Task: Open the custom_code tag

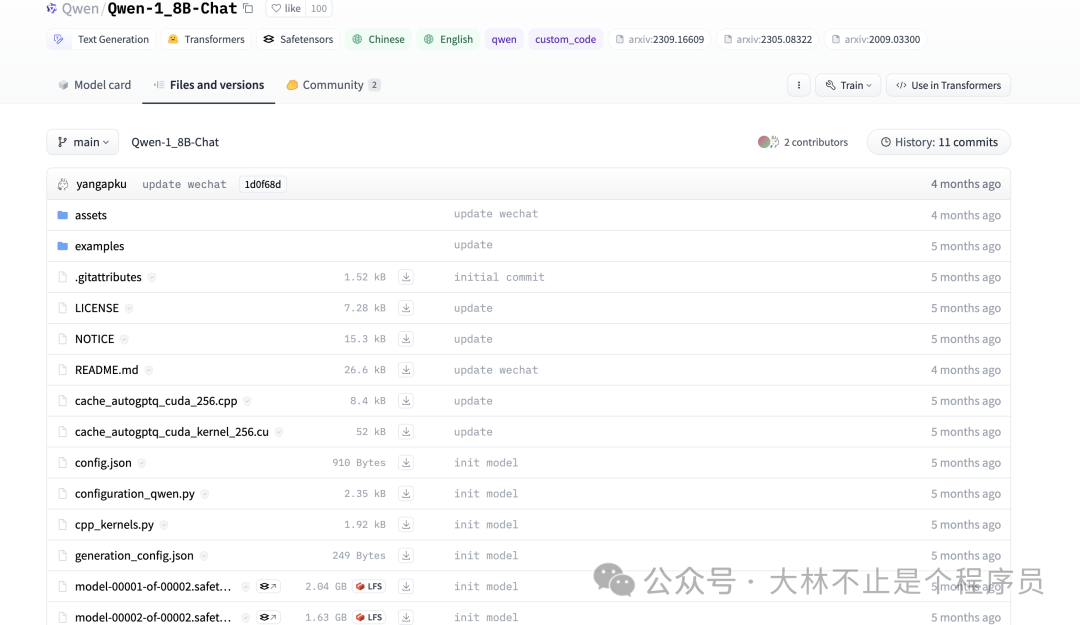Action: [565, 39]
